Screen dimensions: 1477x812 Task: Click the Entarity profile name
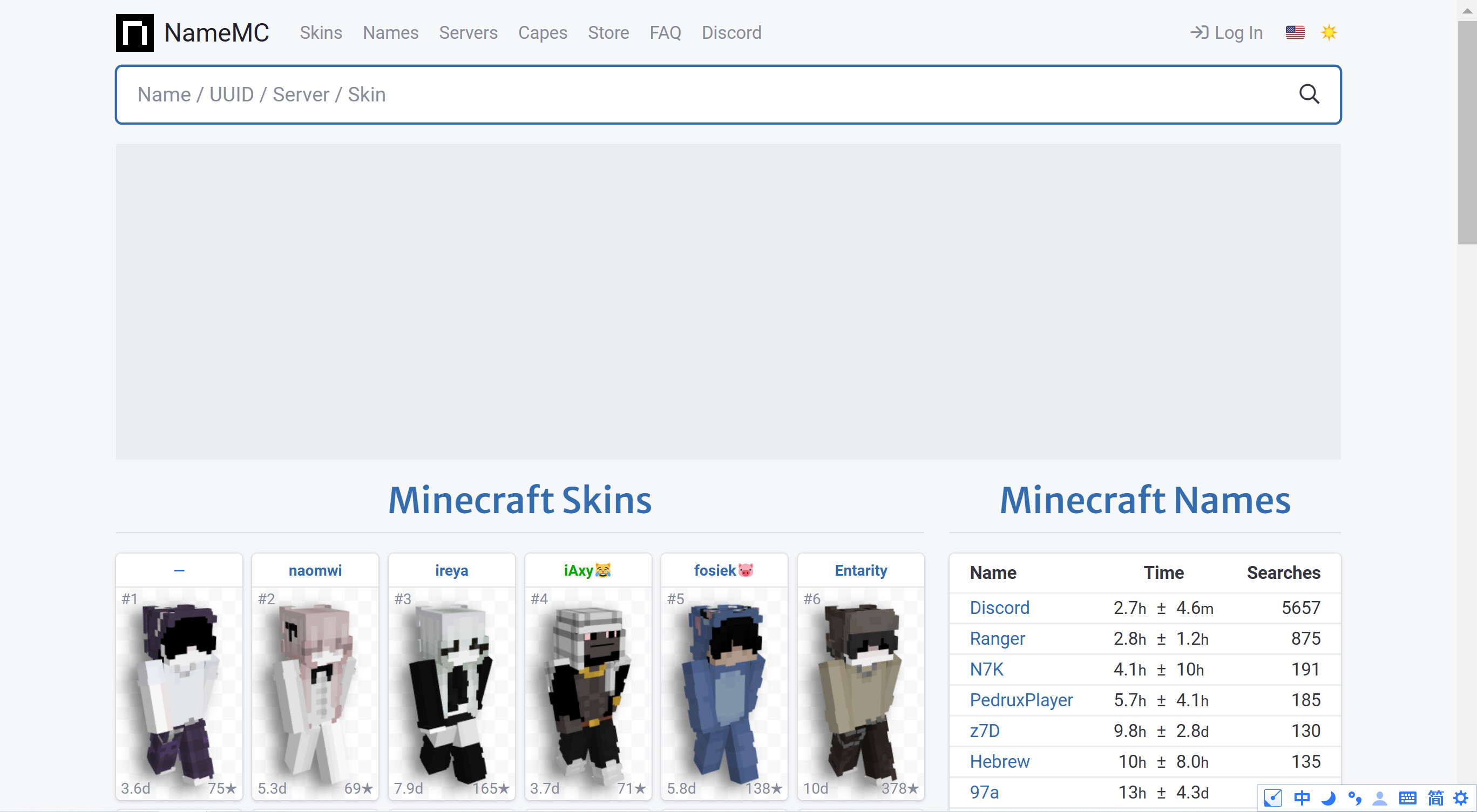click(861, 570)
